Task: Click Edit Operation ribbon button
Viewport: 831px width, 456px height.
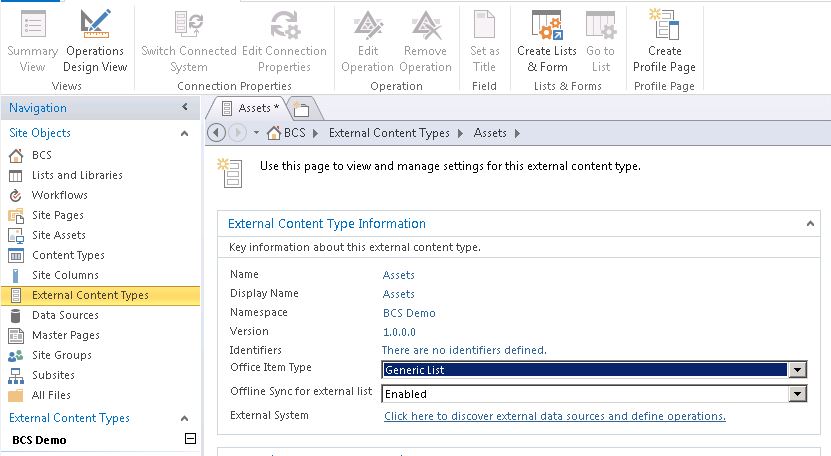Action: pos(368,41)
